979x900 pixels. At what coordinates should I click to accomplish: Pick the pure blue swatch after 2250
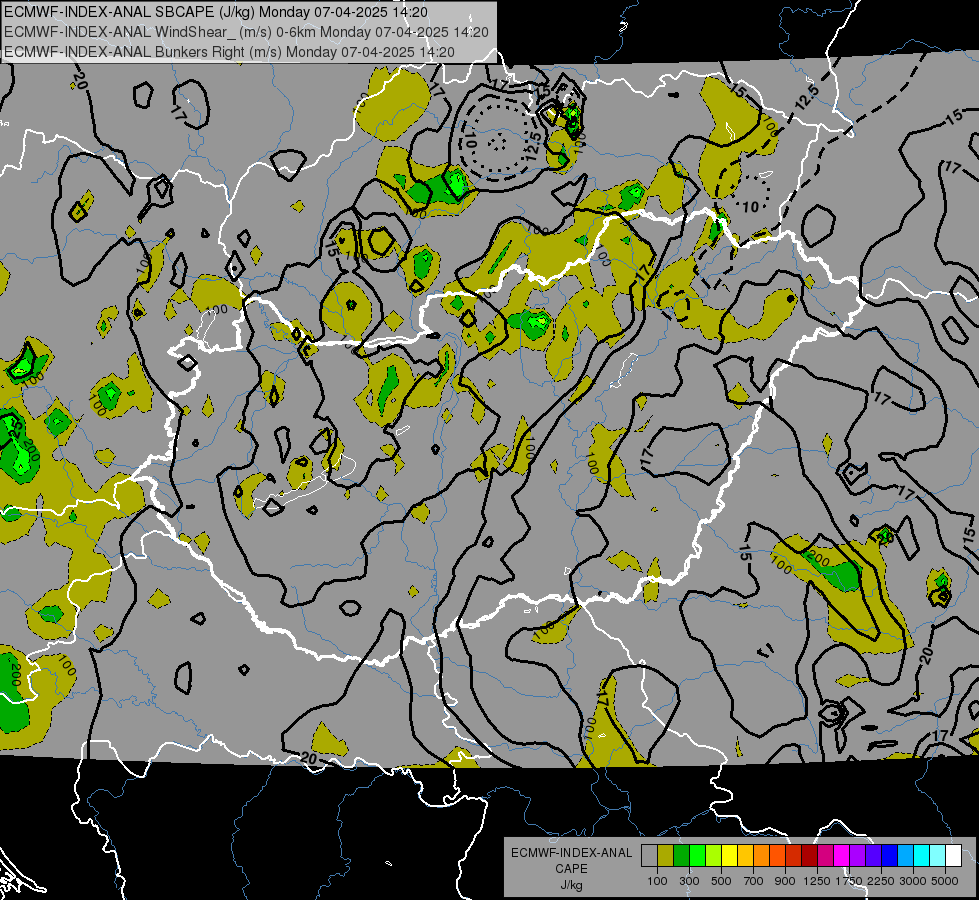(x=889, y=856)
